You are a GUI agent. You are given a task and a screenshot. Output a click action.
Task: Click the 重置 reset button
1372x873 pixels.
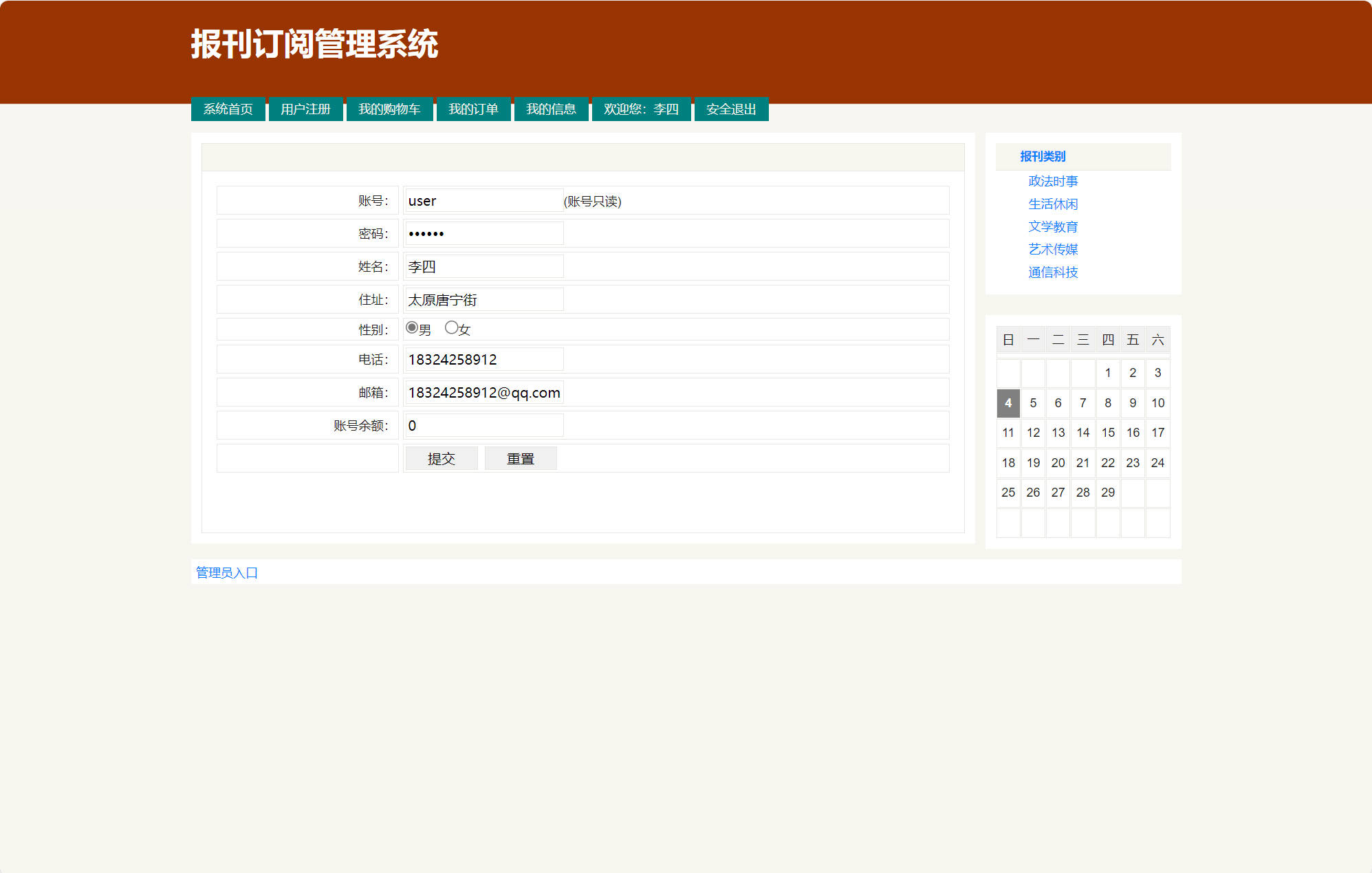tap(521, 458)
